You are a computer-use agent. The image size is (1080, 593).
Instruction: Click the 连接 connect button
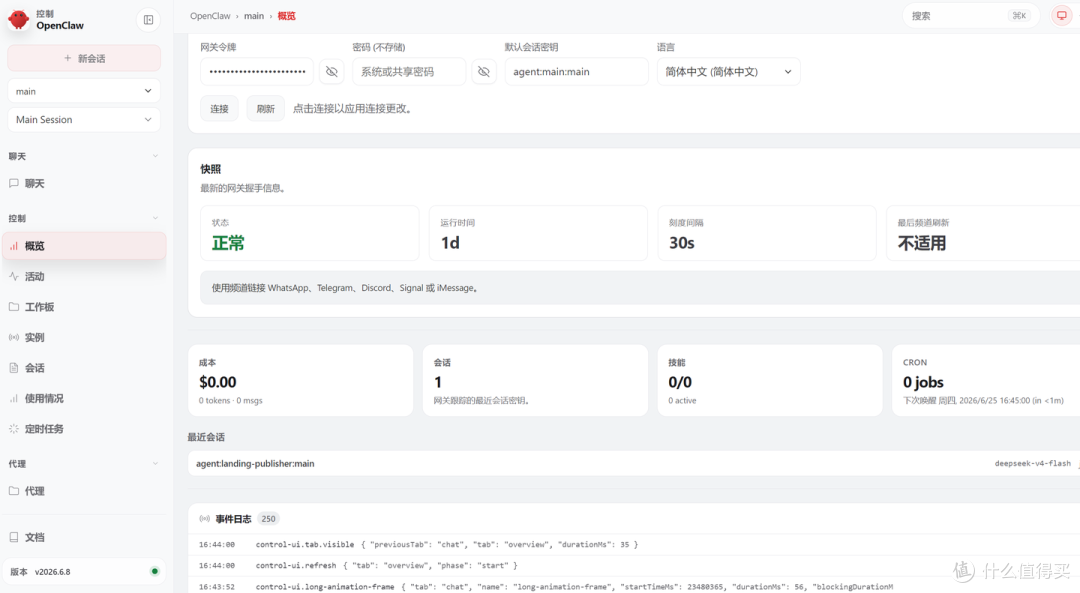219,109
